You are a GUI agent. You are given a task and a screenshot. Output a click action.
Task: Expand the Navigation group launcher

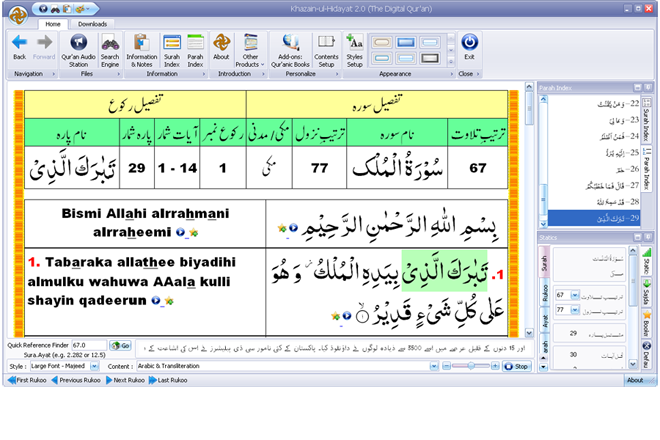coord(53,74)
